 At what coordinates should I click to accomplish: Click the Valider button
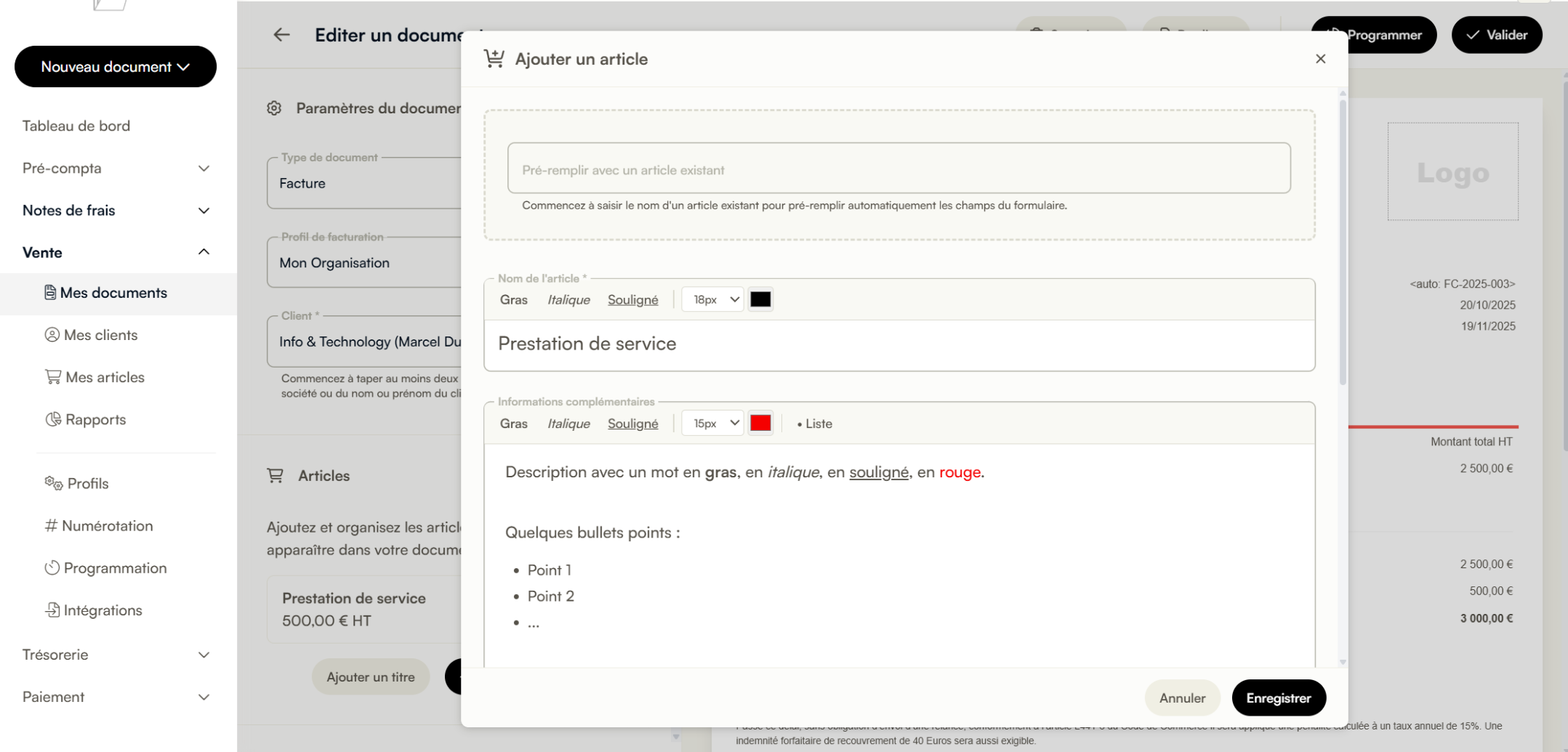tap(1497, 35)
